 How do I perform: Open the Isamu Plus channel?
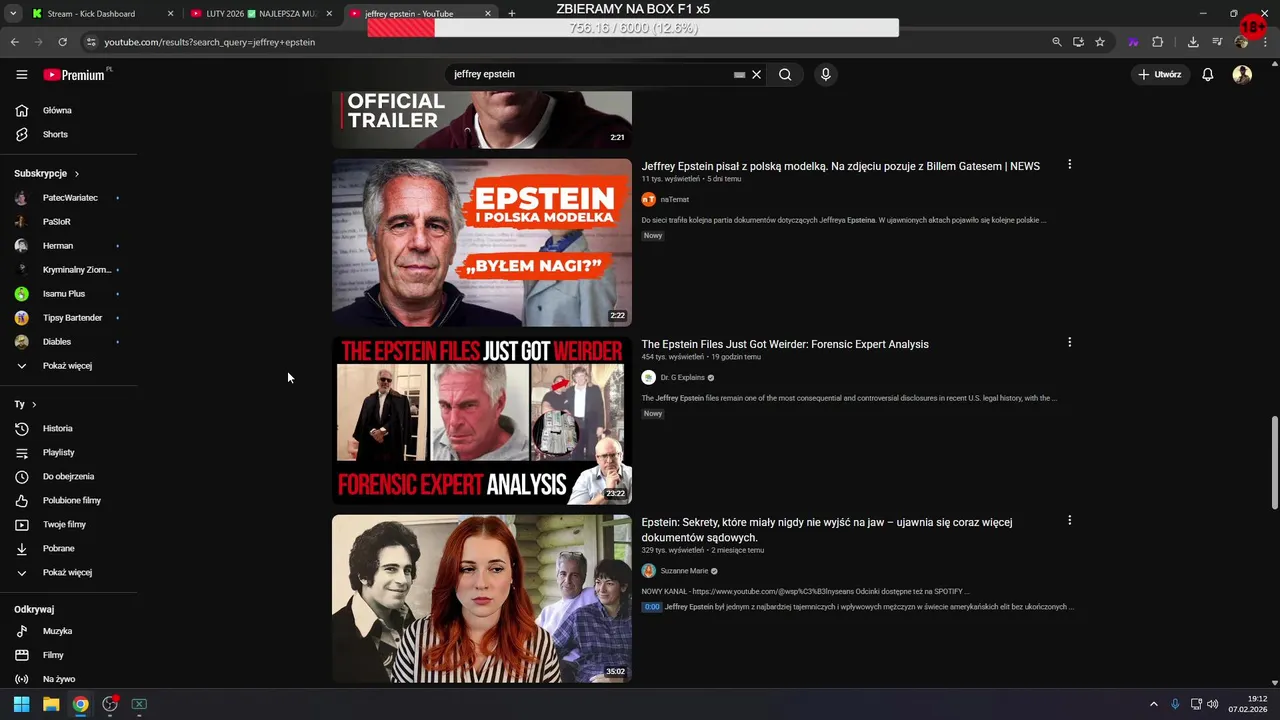68,294
